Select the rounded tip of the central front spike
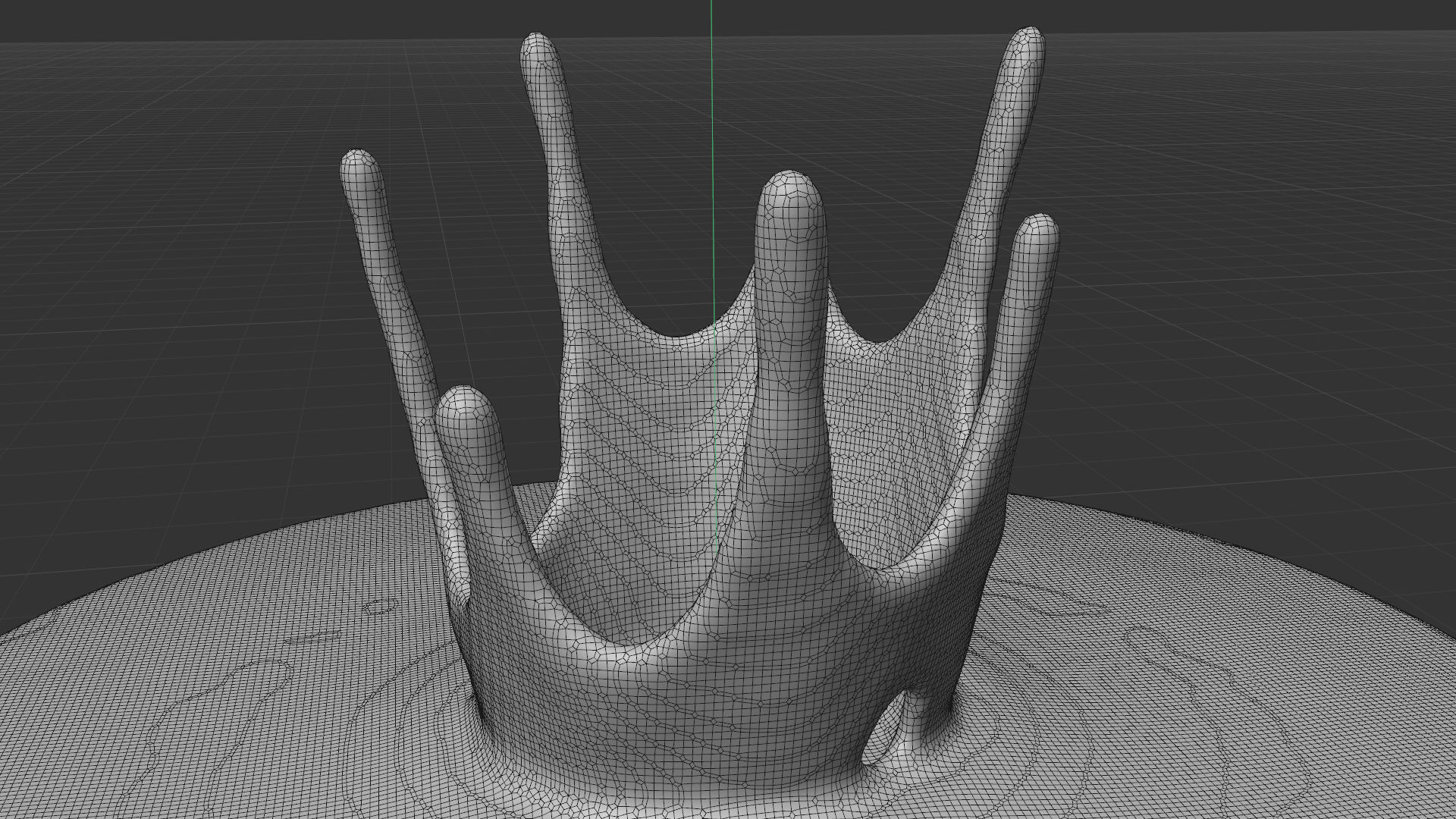This screenshot has width=1456, height=819. pyautogui.click(x=789, y=199)
